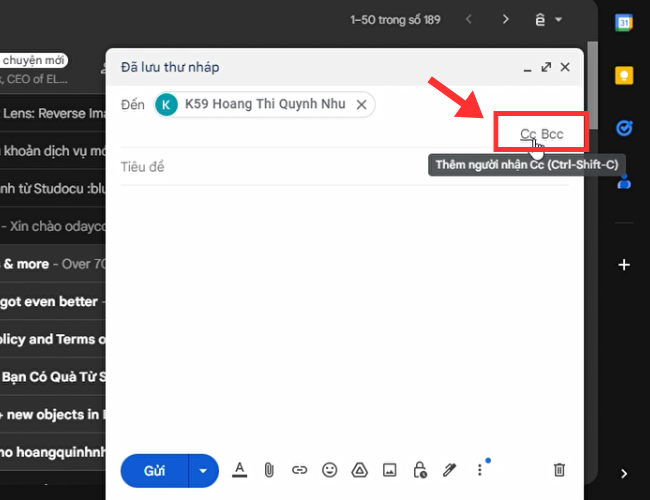This screenshot has height=500, width=650.
Task: Open more compose options three-dot menu
Action: click(x=480, y=469)
